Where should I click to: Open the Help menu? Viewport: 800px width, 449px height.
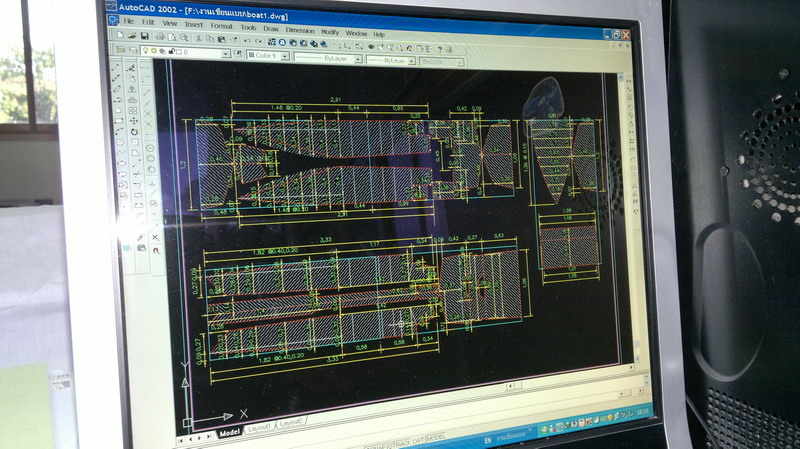point(379,35)
